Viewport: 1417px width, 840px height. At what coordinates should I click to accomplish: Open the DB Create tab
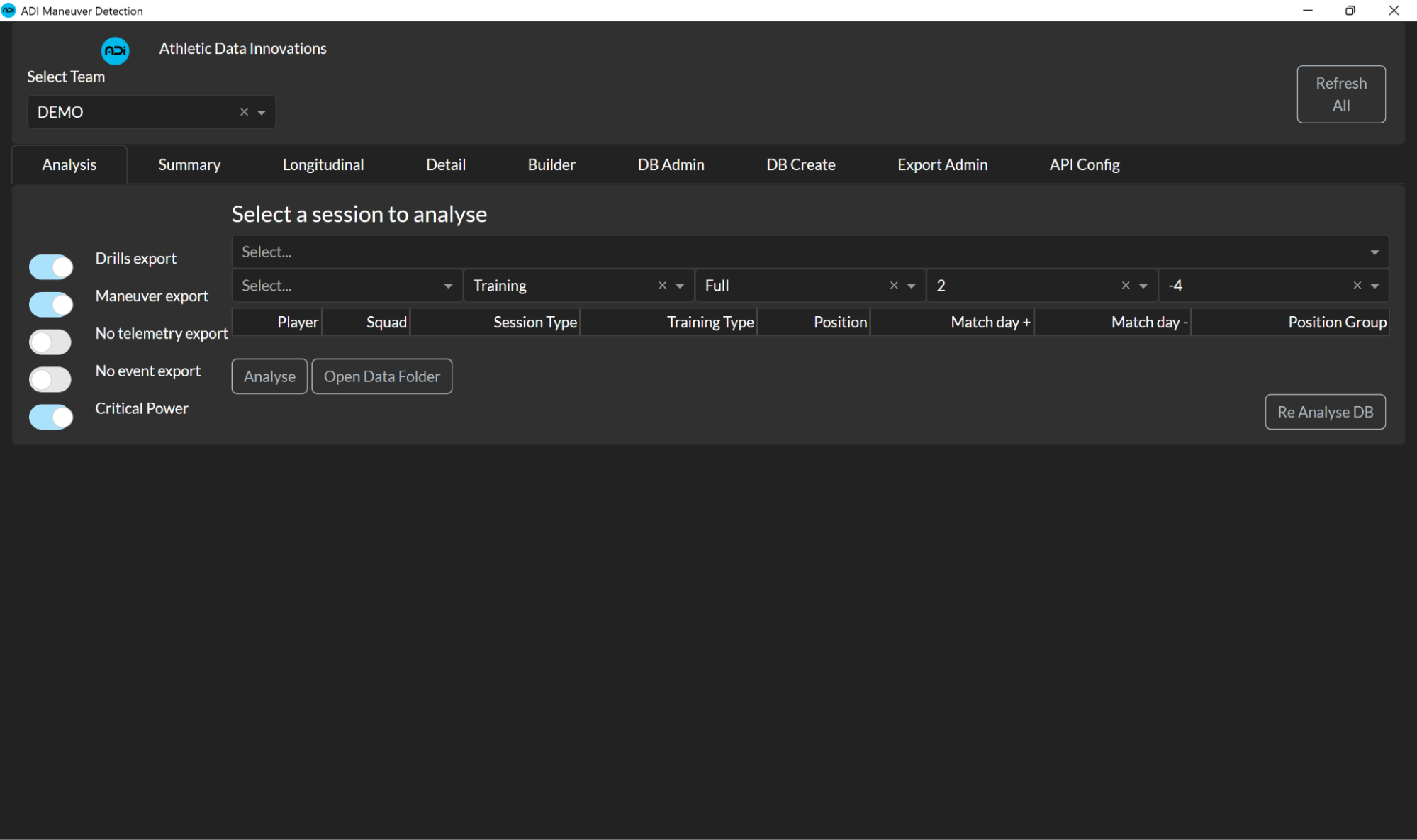(x=801, y=165)
